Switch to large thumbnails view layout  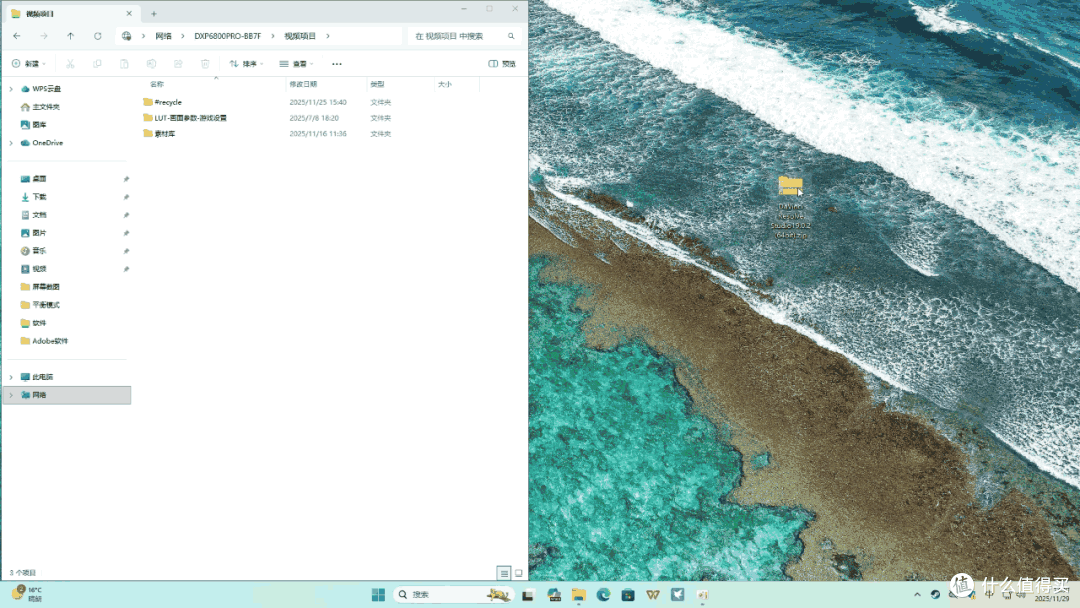coord(519,573)
